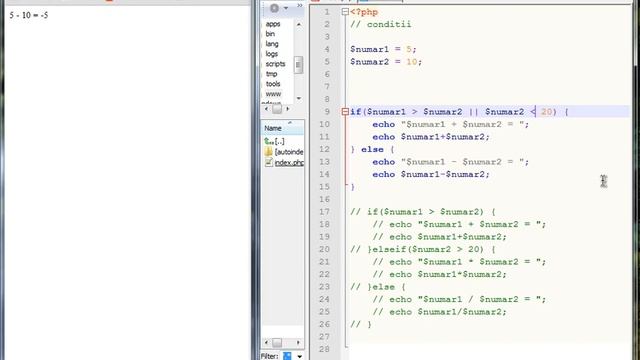
Task: Click the file list's horizontal scroll-right arrow
Action: click(298, 342)
